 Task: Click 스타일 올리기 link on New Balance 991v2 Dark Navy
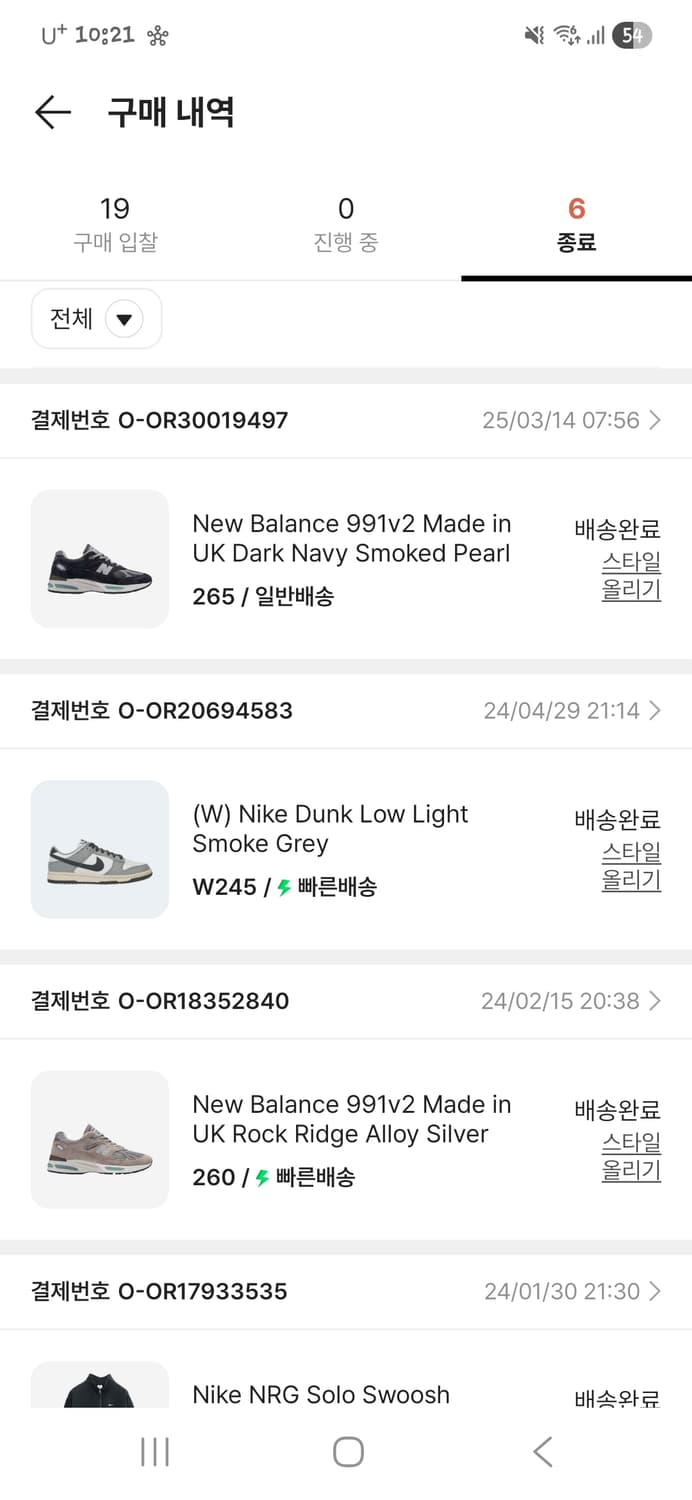(630, 576)
